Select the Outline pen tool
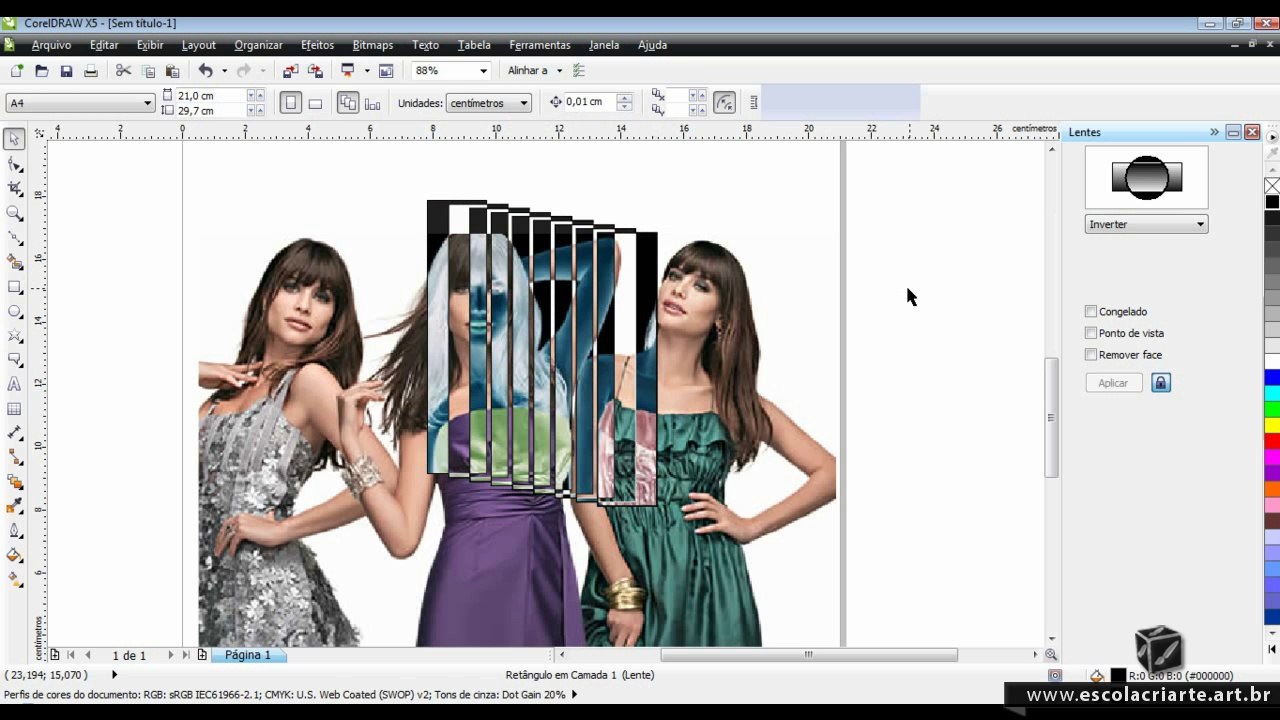Viewport: 1280px width, 720px height. click(14, 531)
